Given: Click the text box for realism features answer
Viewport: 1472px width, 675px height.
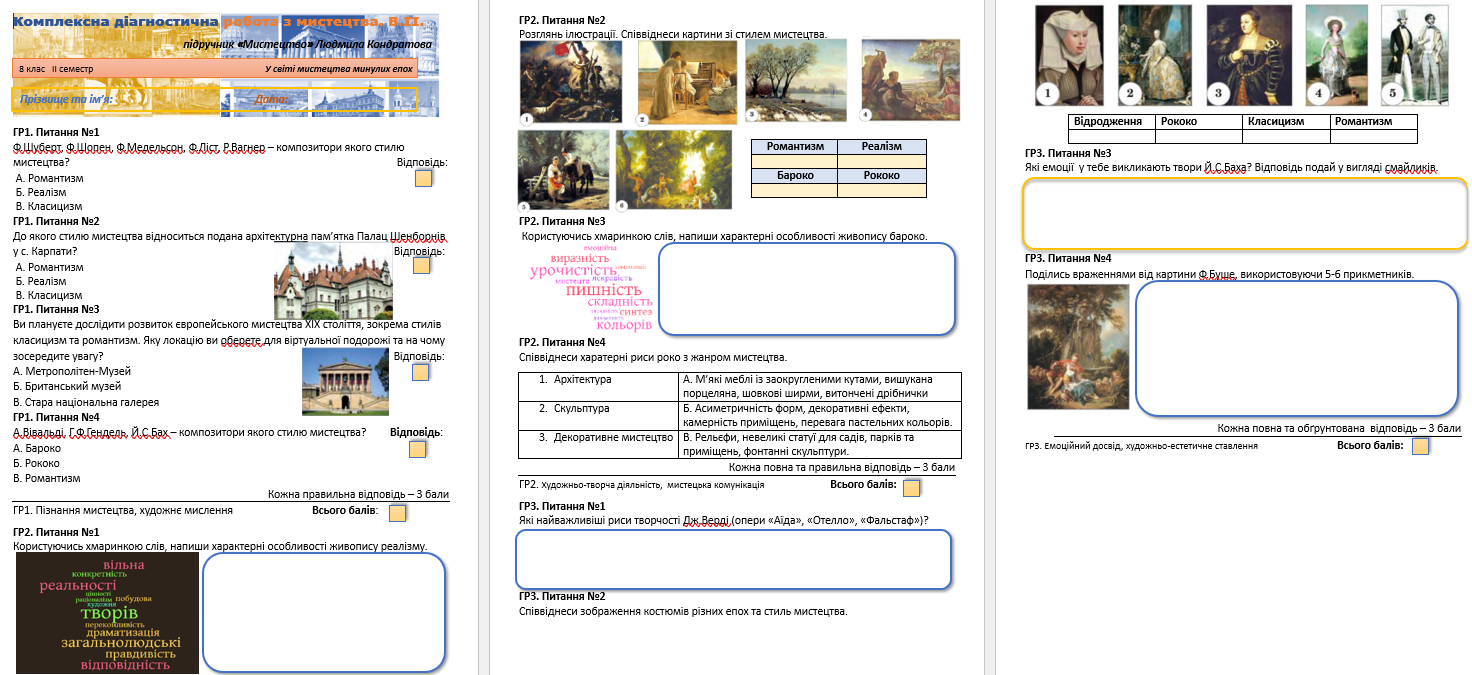Looking at the screenshot, I should point(324,612).
